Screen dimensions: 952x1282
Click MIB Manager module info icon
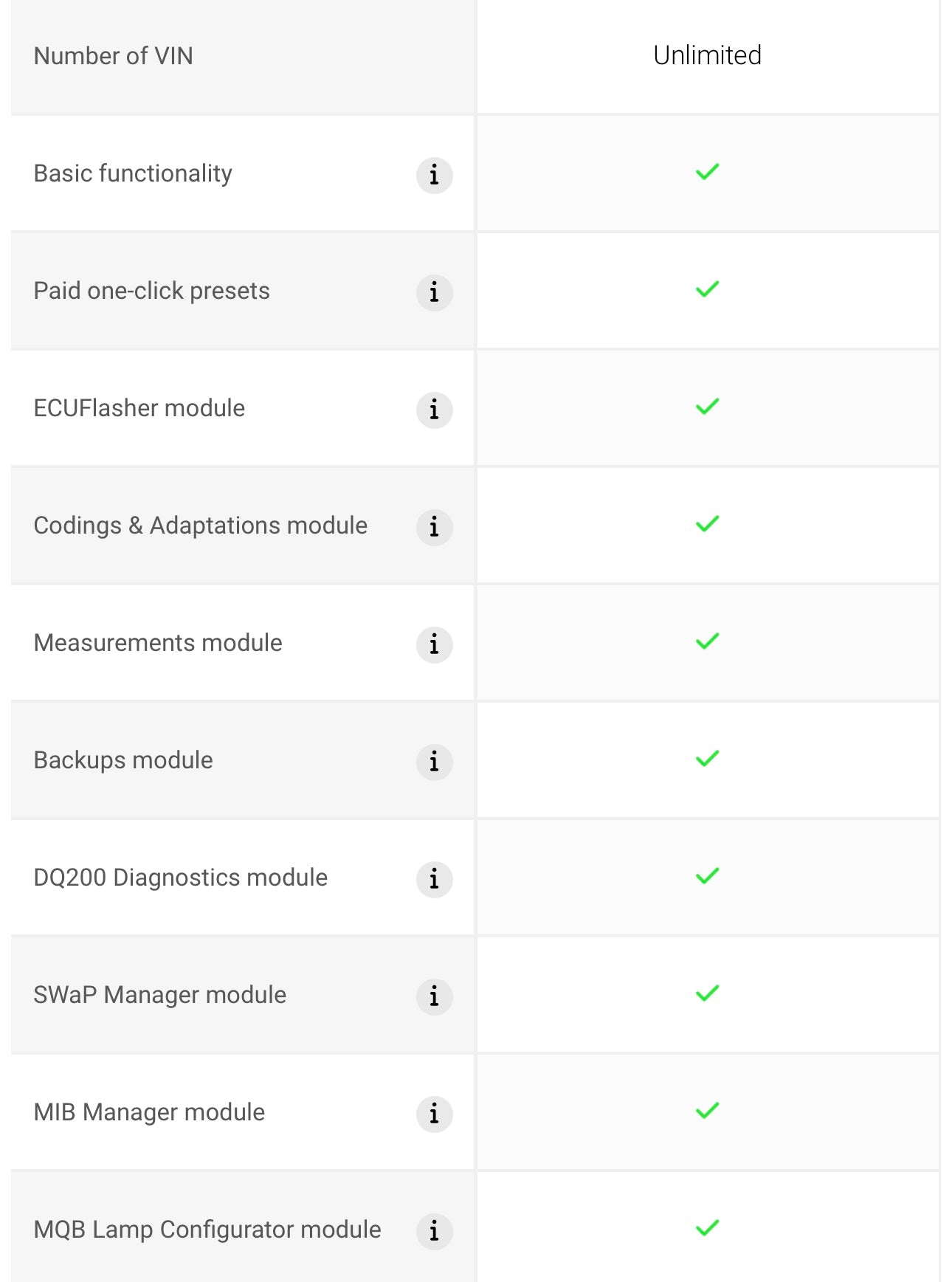(x=434, y=1114)
